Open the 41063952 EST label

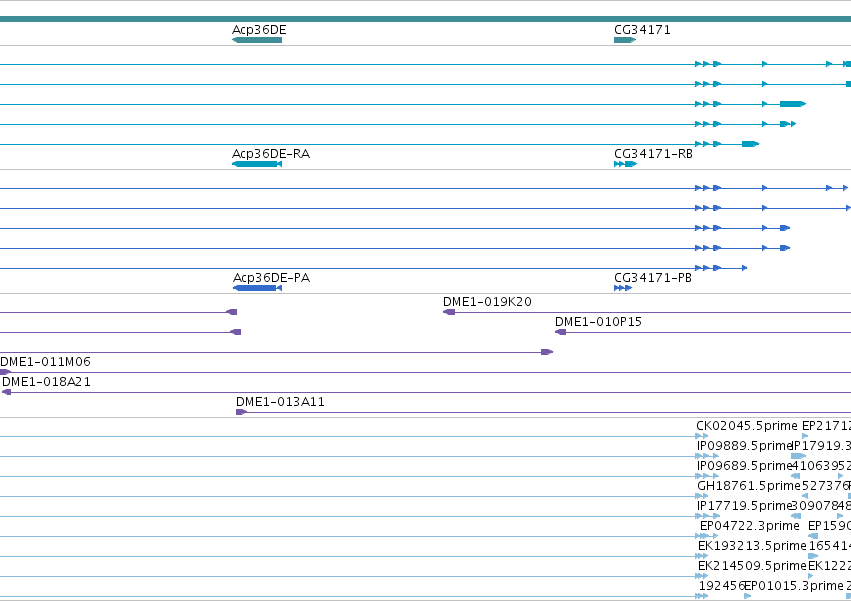pos(821,466)
